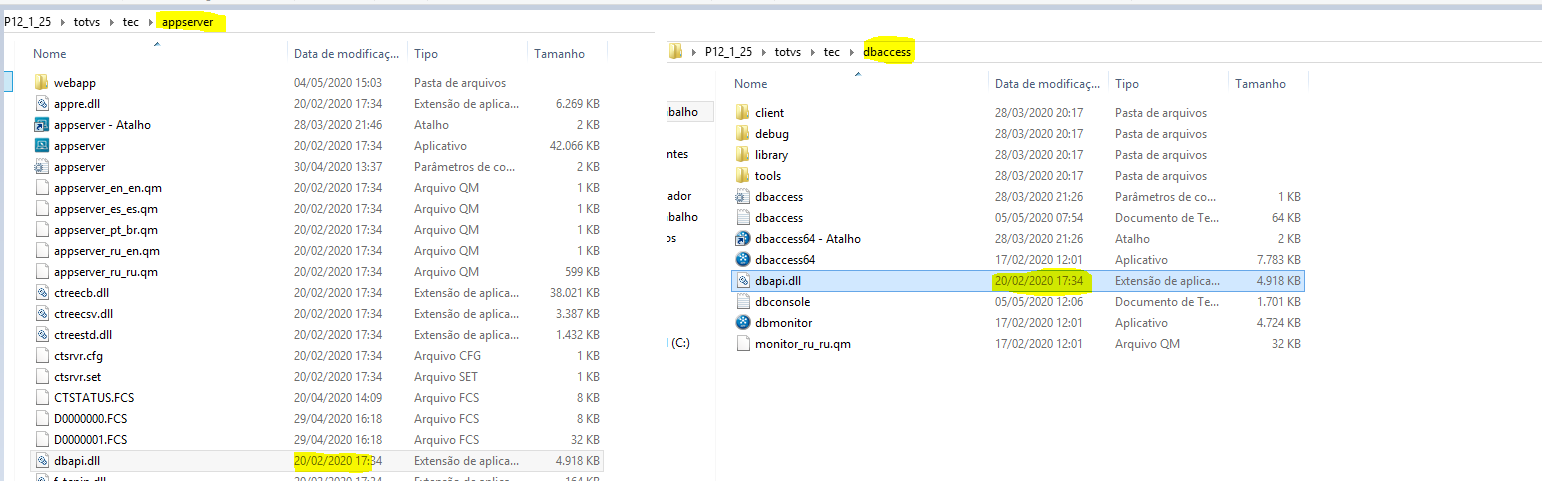Screen dimensions: 1542x481
Task: Click date 05/05/2020 12:06 for dbconsole
Action: click(x=1040, y=302)
